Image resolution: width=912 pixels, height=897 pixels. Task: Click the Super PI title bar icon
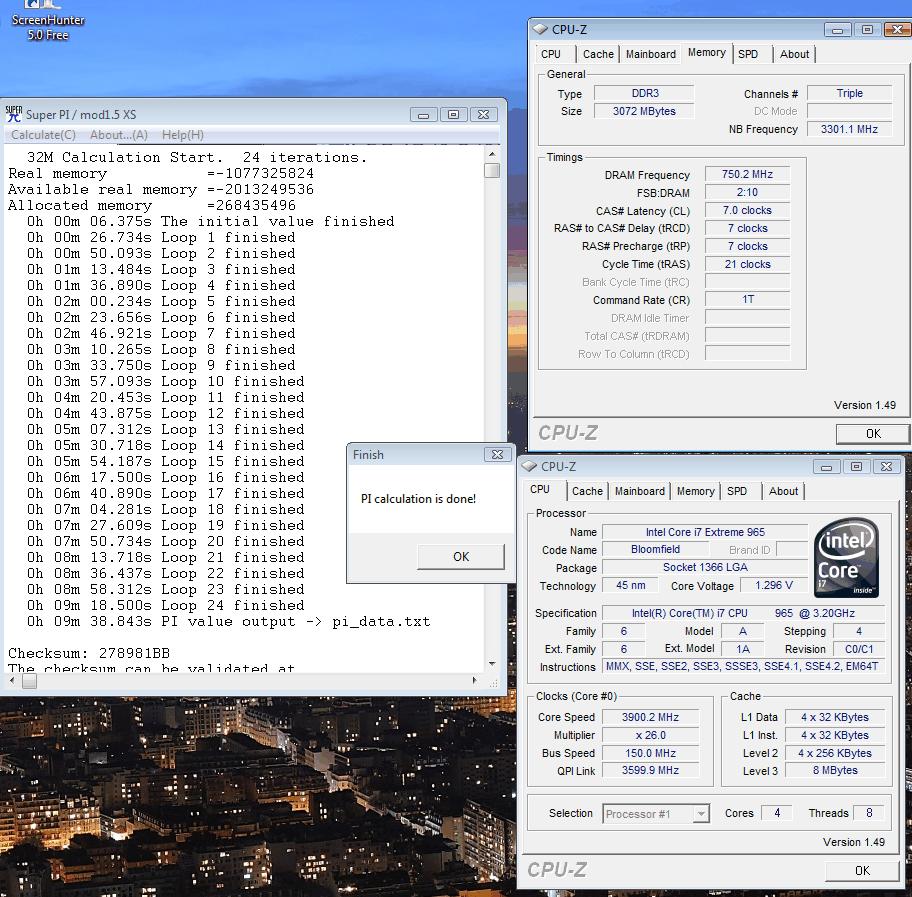click(14, 114)
